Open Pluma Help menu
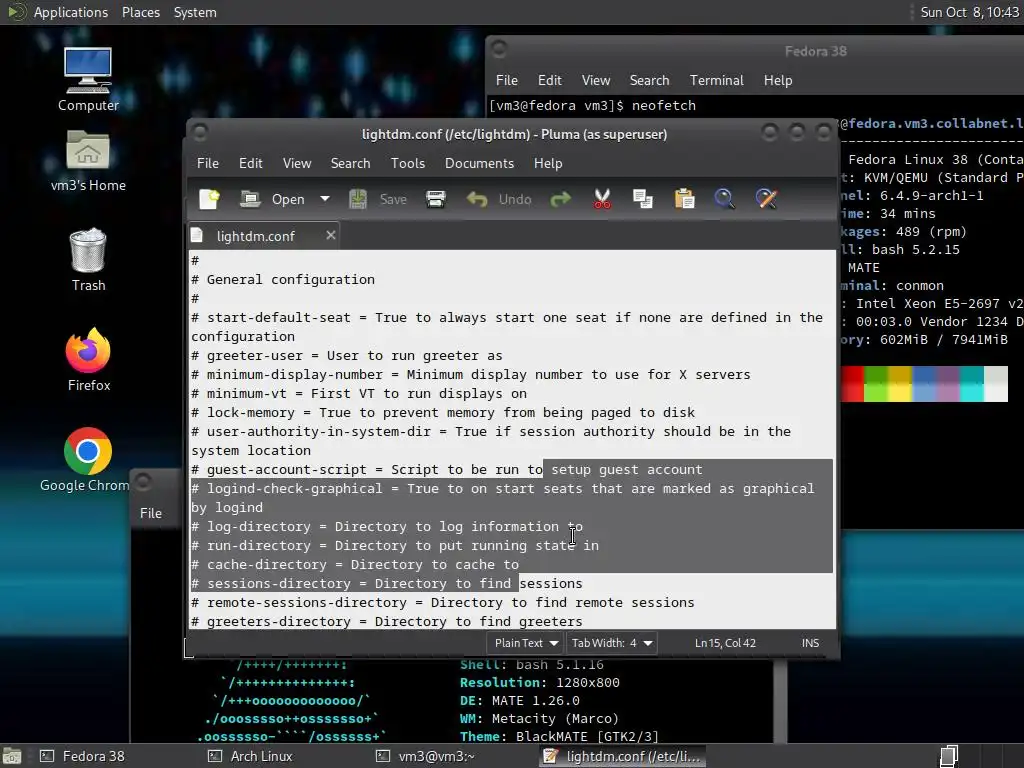This screenshot has height=768, width=1024. tap(548, 163)
